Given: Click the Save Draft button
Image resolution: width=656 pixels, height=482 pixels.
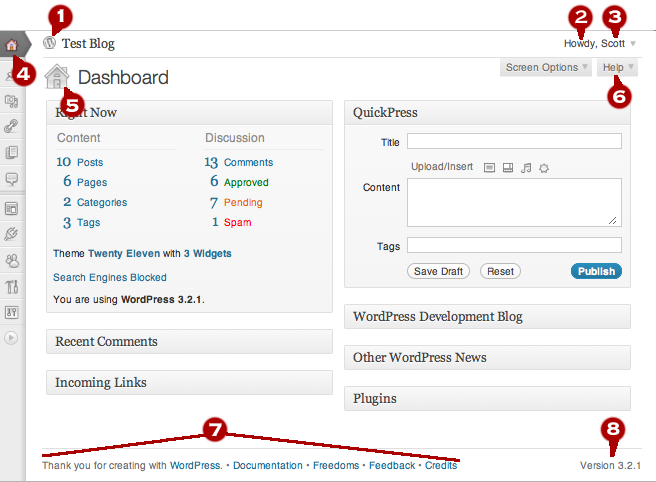Looking at the screenshot, I should click(x=438, y=271).
